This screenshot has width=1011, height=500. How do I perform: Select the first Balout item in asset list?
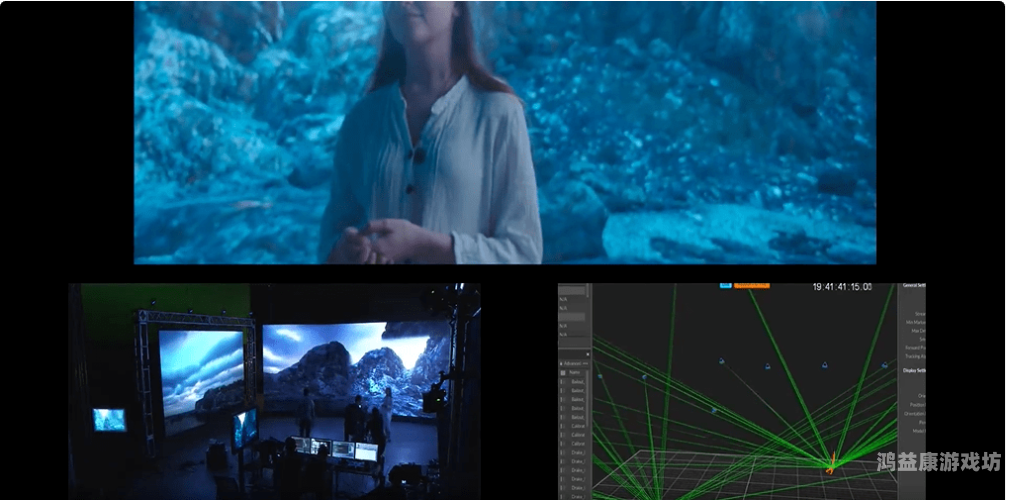[577, 381]
